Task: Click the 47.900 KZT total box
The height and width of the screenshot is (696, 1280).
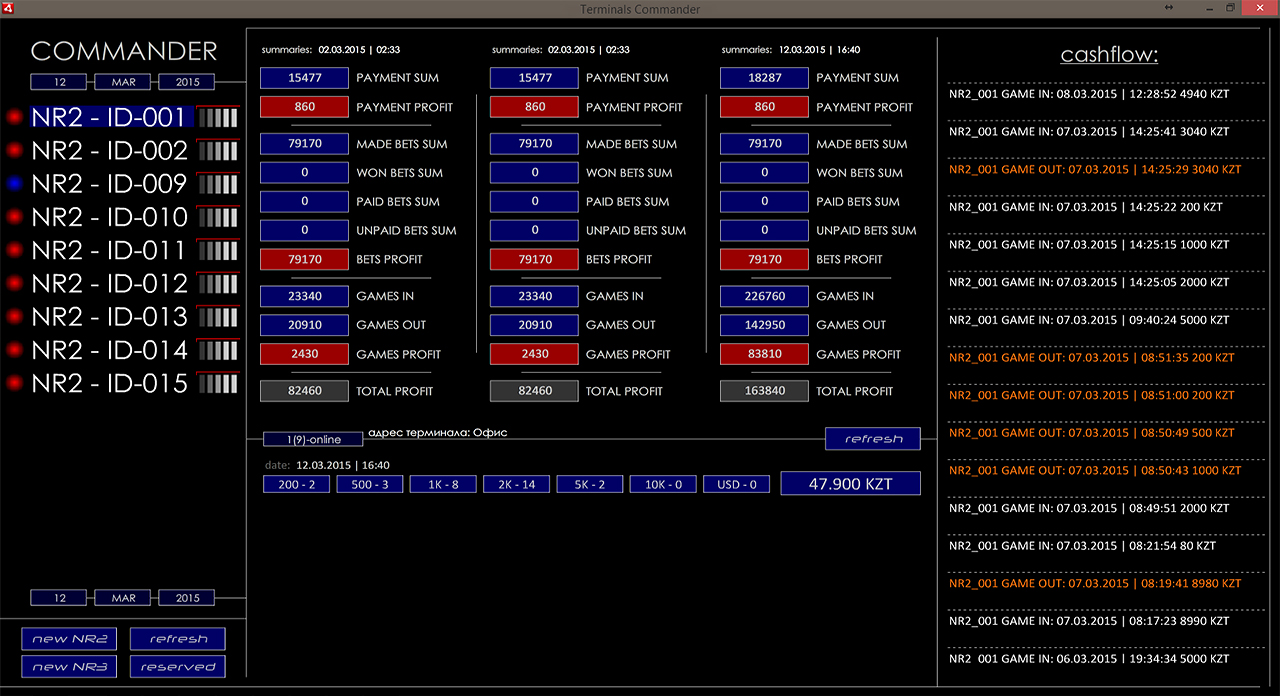Action: (851, 483)
